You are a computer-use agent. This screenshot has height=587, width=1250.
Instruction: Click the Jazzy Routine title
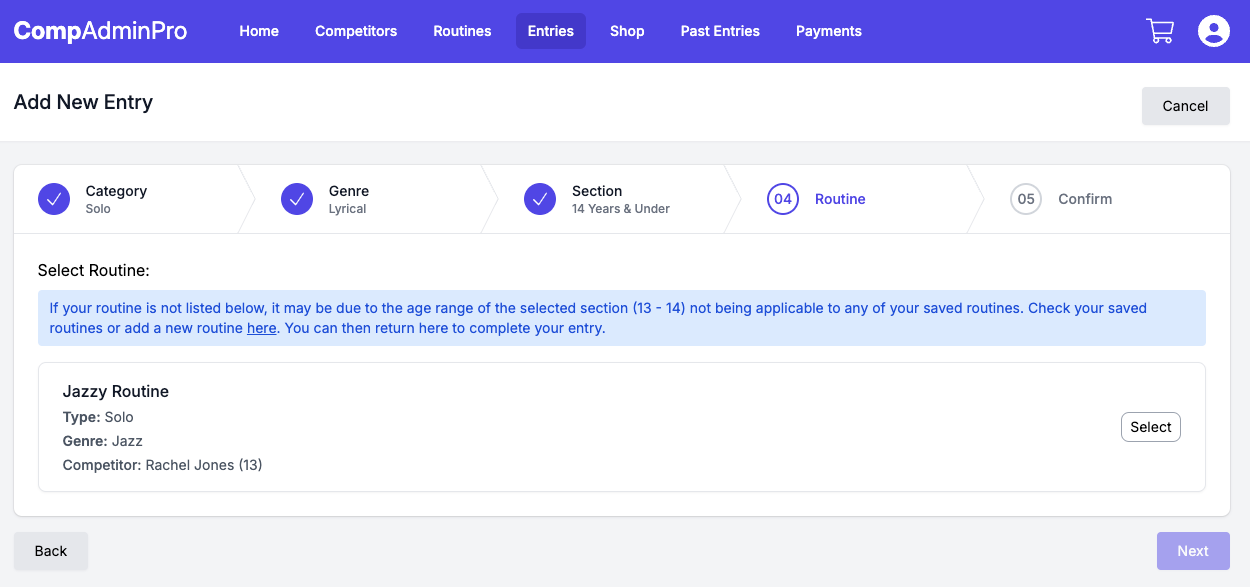116,391
